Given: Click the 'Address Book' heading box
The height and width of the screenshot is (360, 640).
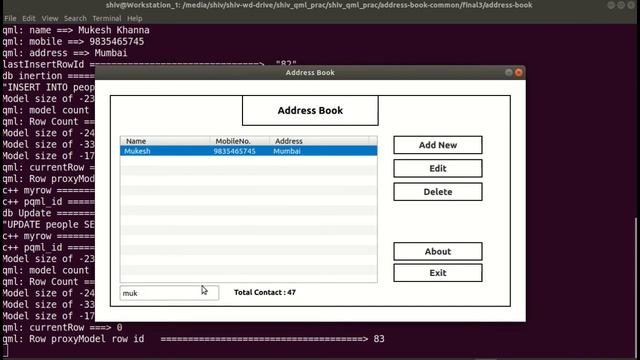Looking at the screenshot, I should (310, 111).
